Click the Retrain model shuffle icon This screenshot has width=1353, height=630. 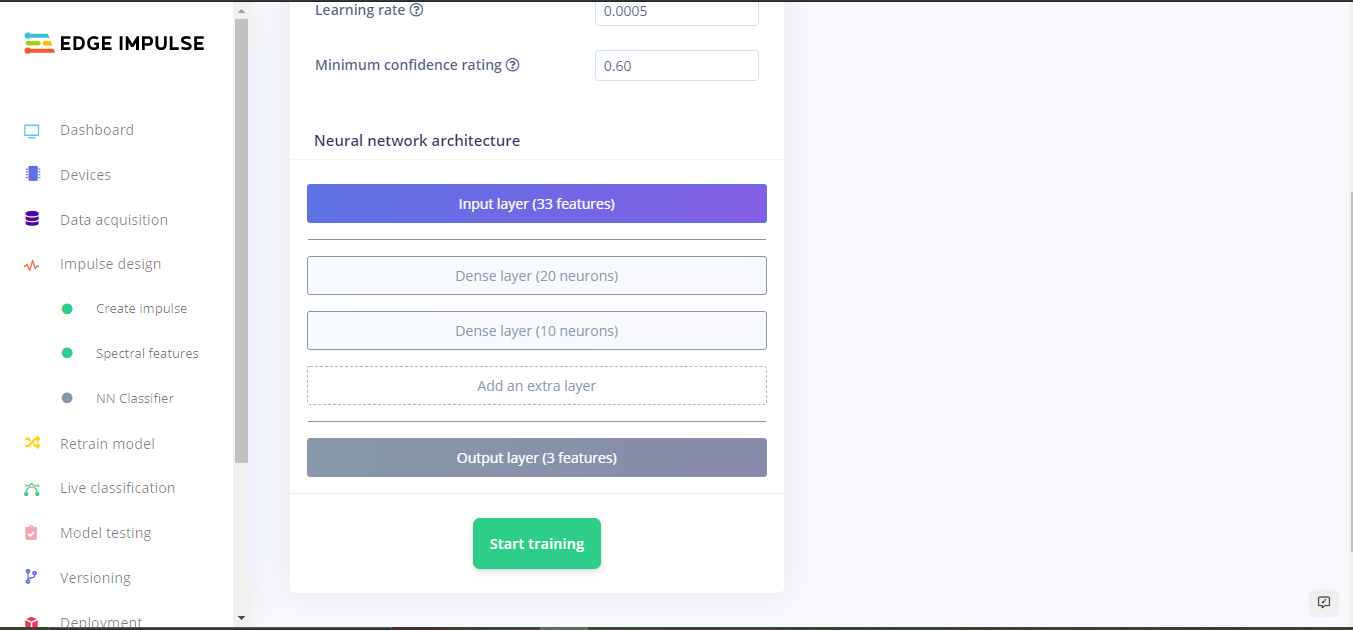tap(32, 443)
